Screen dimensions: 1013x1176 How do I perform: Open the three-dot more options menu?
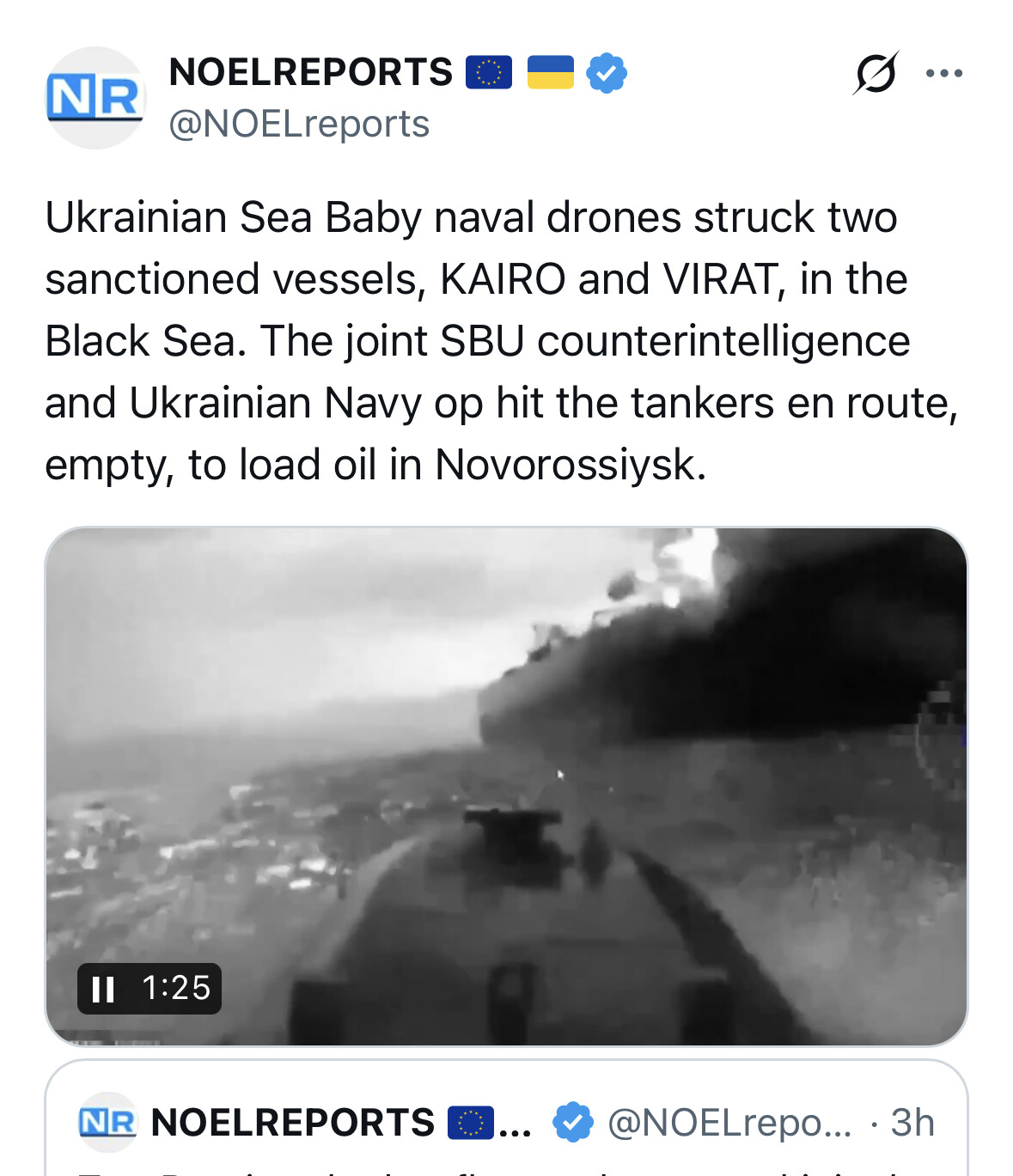[944, 73]
